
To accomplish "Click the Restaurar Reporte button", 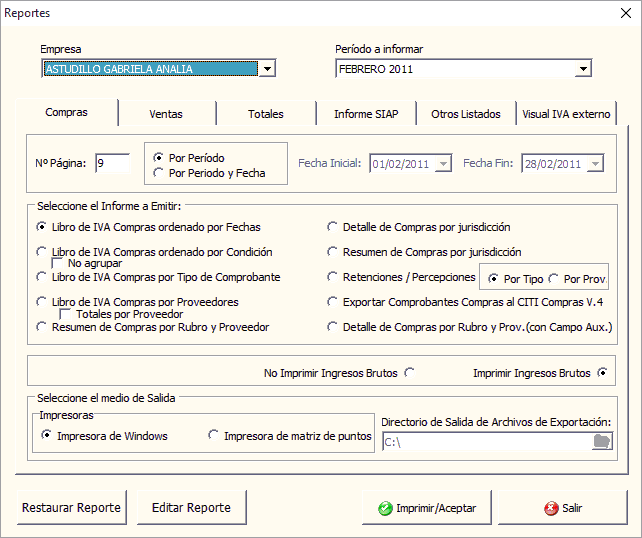I will (x=71, y=508).
